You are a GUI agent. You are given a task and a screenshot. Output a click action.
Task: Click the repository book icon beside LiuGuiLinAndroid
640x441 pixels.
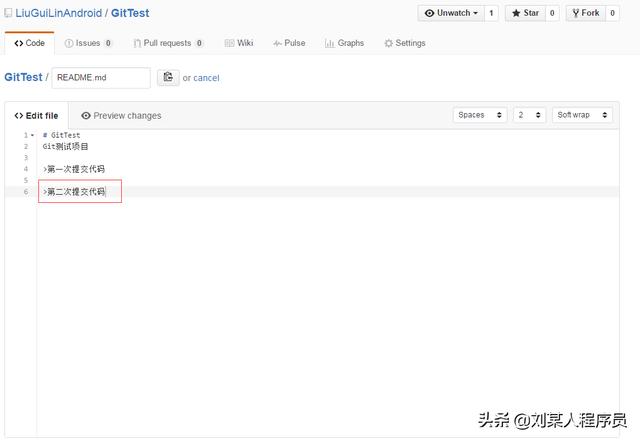click(x=8, y=13)
